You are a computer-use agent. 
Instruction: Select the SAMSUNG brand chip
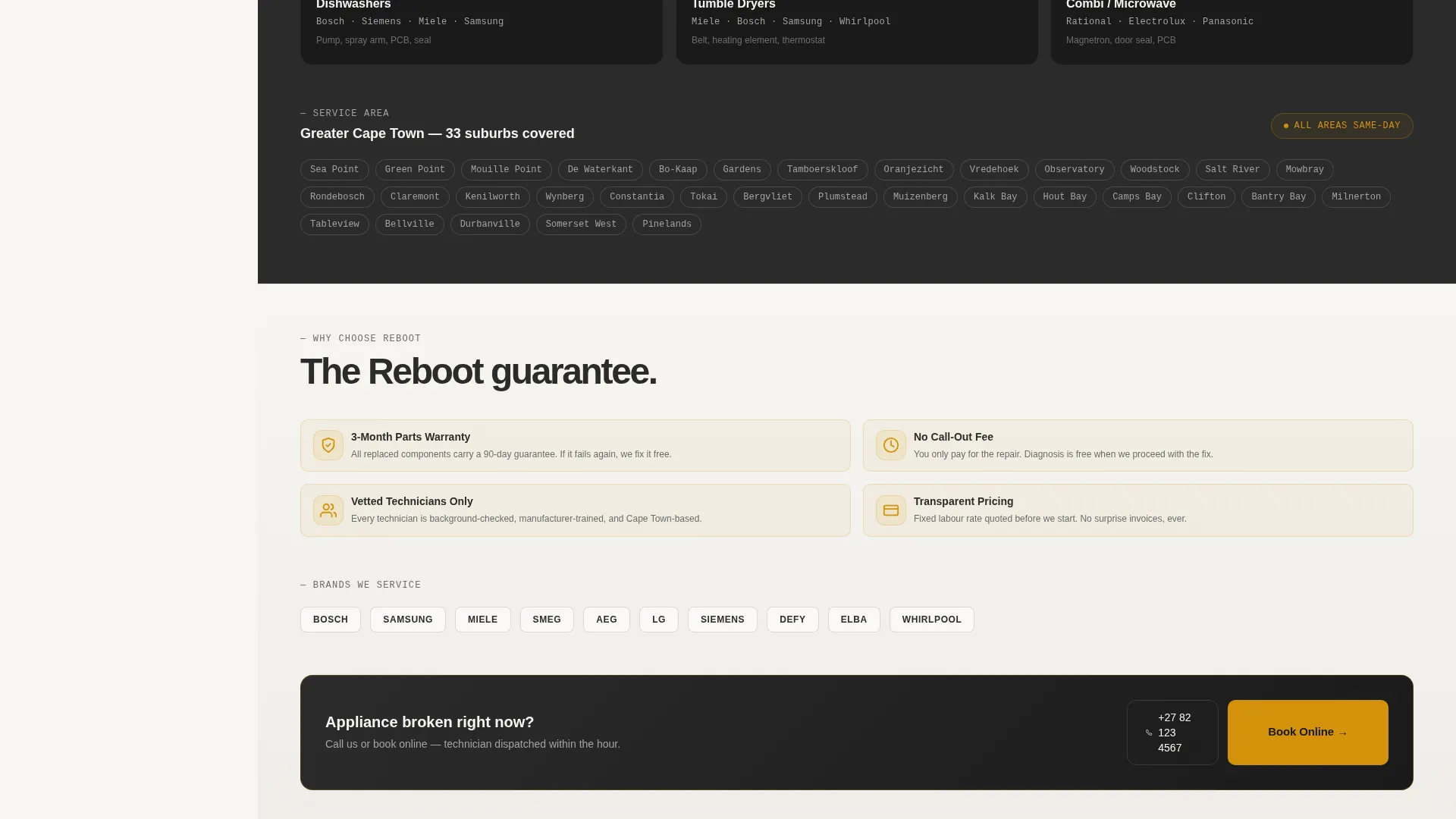408,620
